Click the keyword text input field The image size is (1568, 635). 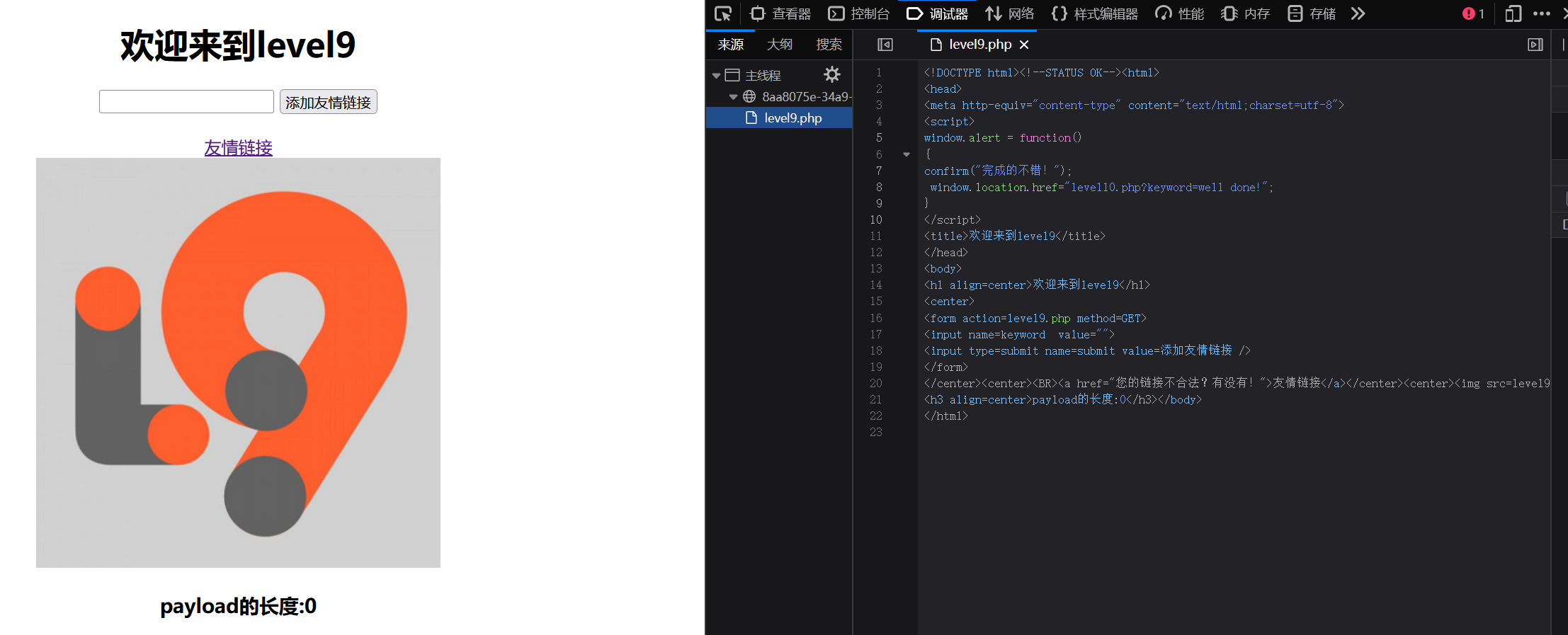(x=186, y=102)
